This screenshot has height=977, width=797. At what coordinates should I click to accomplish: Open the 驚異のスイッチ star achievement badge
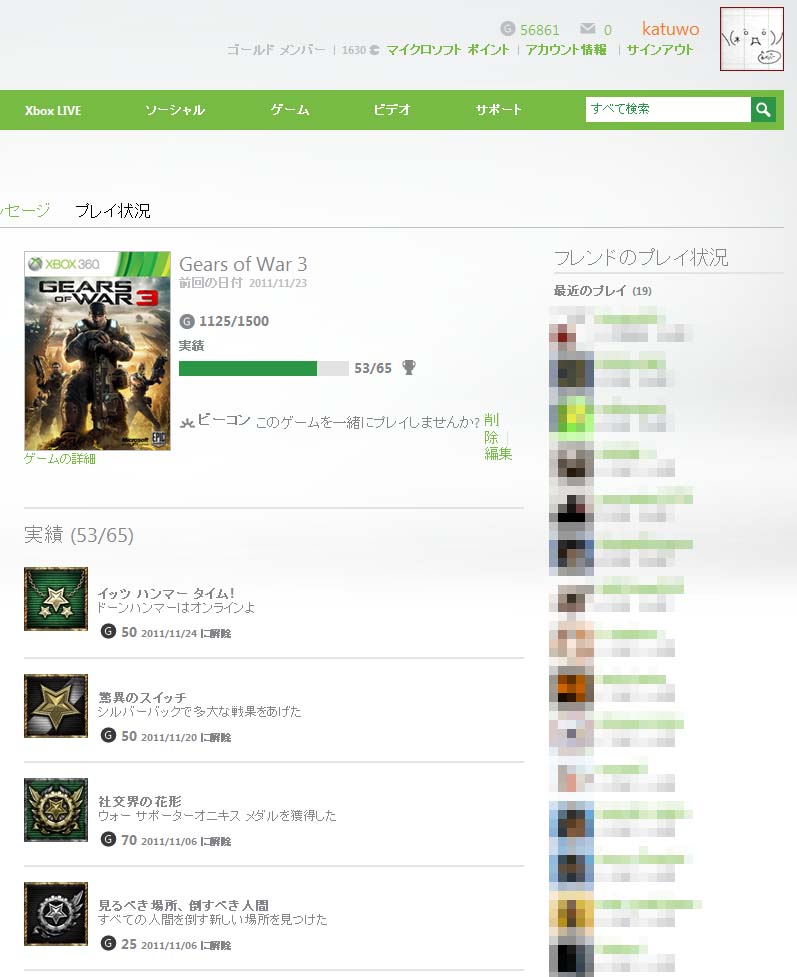pos(56,705)
